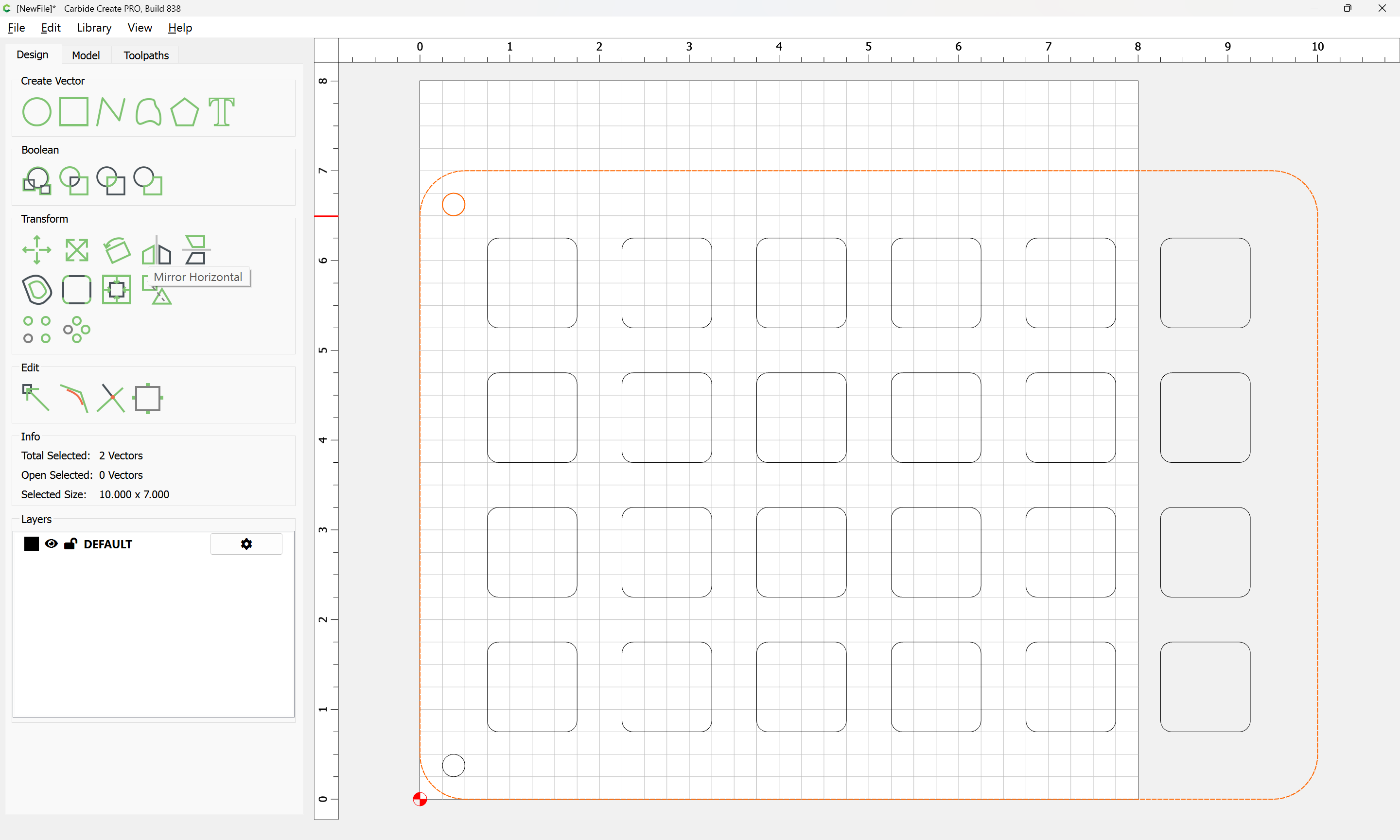Select the DEFAULT layer row
Screen dimensions: 1400x840
[153, 543]
